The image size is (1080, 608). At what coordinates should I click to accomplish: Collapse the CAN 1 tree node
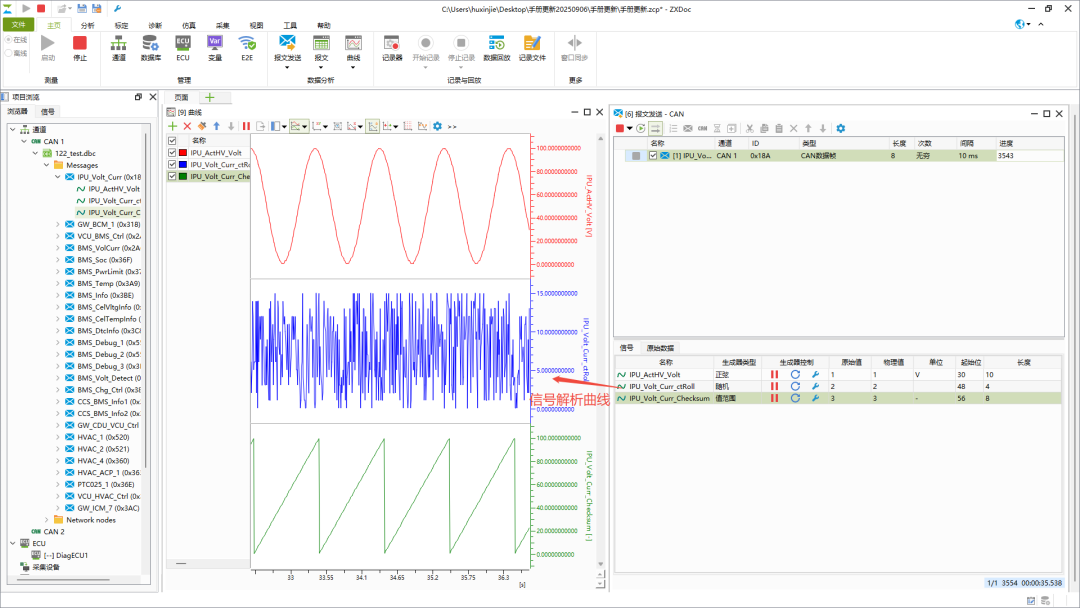pos(24,141)
